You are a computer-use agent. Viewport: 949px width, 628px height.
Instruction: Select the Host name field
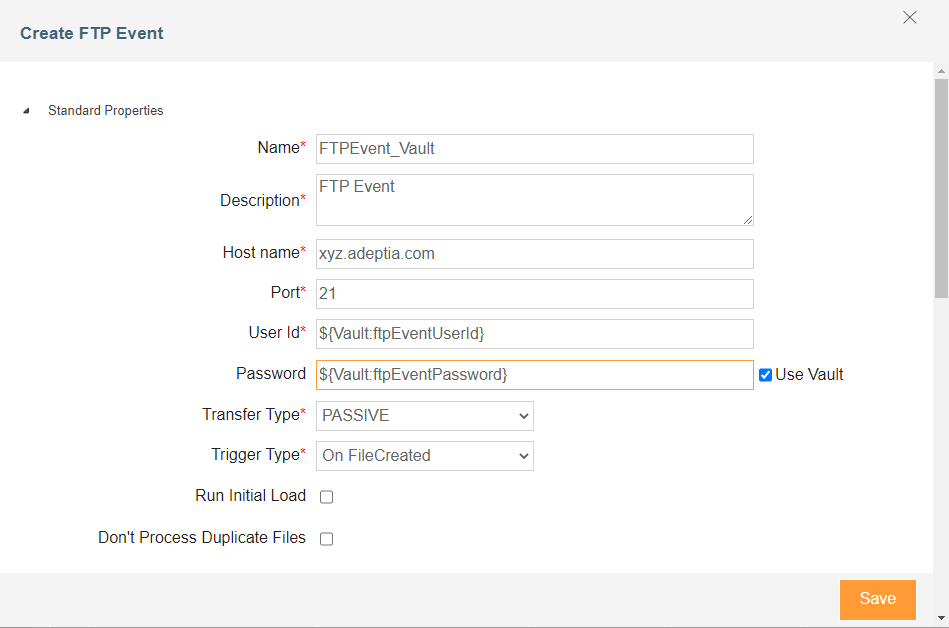[x=534, y=254]
